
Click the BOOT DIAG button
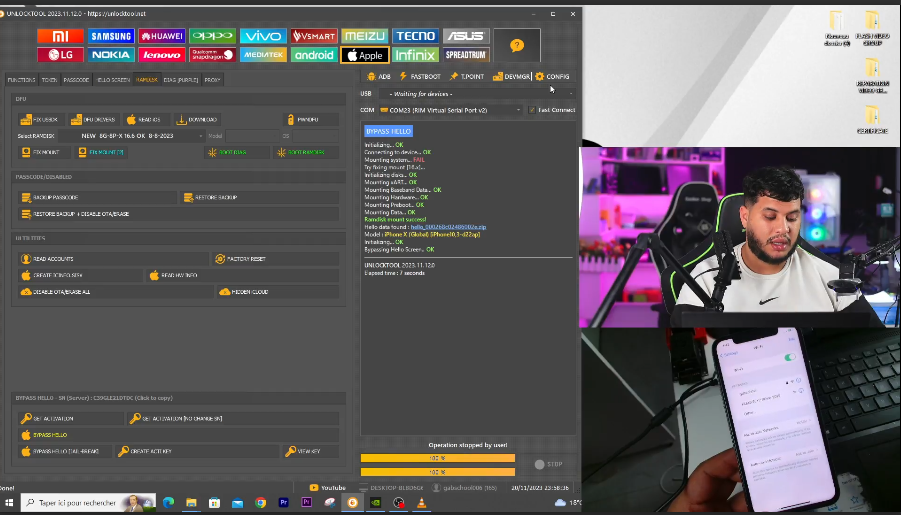tap(236, 152)
